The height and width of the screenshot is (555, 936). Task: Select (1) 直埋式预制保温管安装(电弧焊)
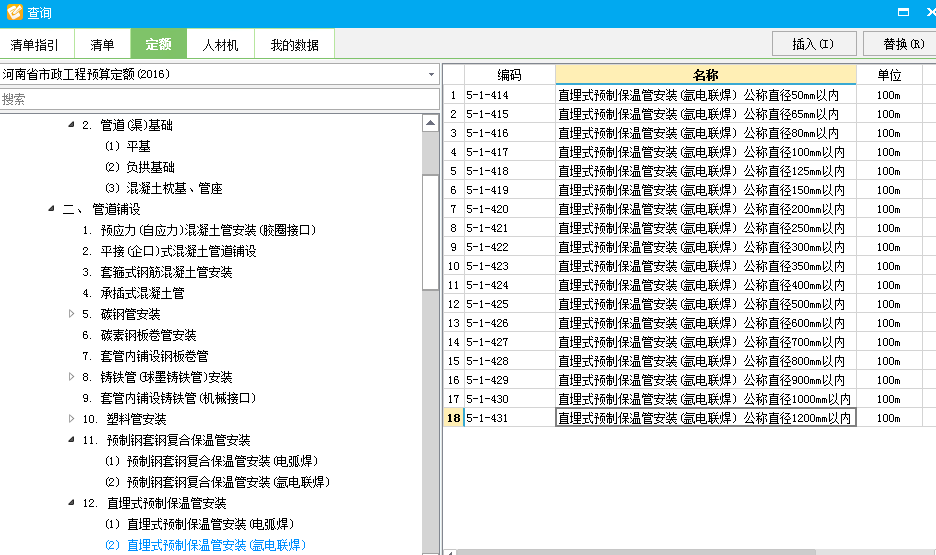199,524
